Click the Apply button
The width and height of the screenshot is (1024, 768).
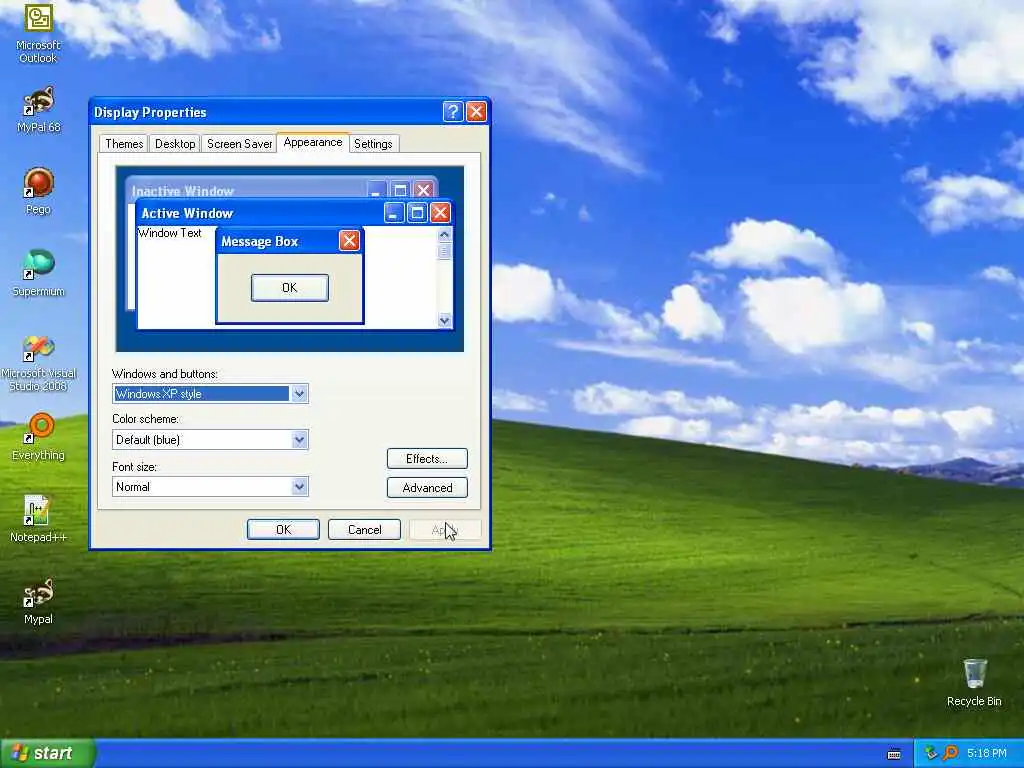pos(445,530)
